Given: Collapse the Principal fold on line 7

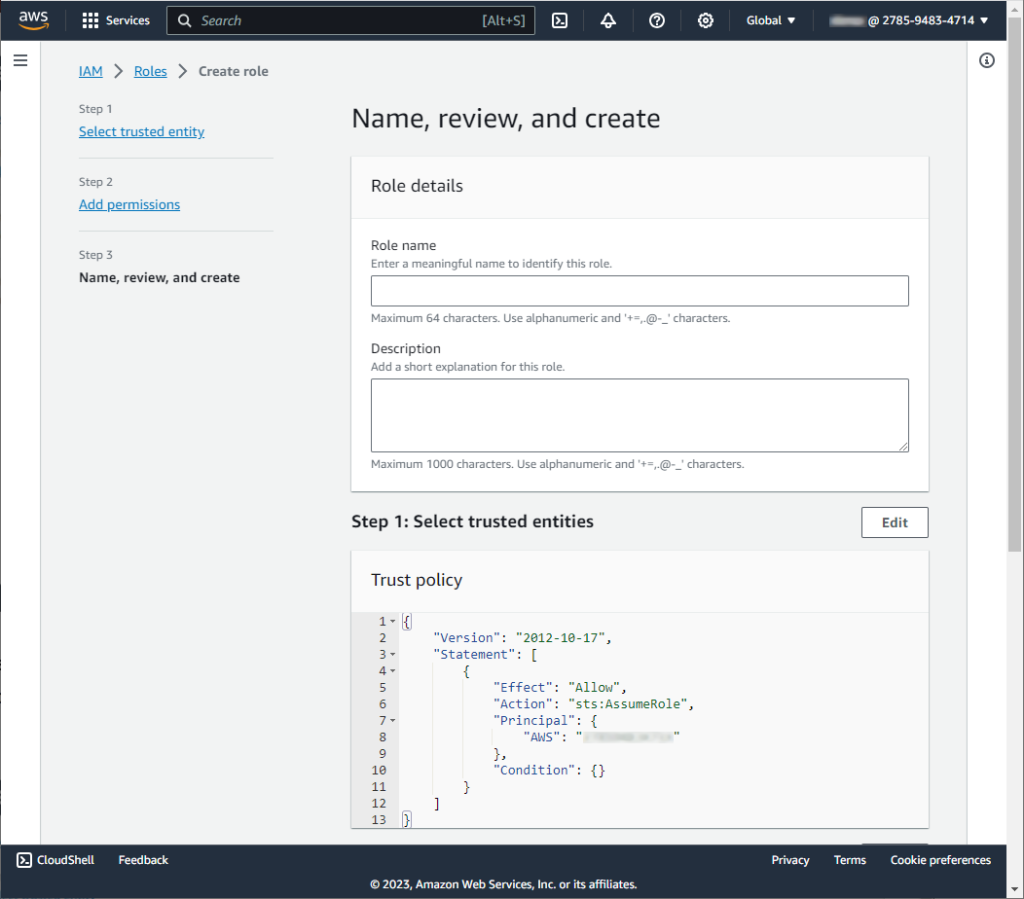Looking at the screenshot, I should pos(392,720).
